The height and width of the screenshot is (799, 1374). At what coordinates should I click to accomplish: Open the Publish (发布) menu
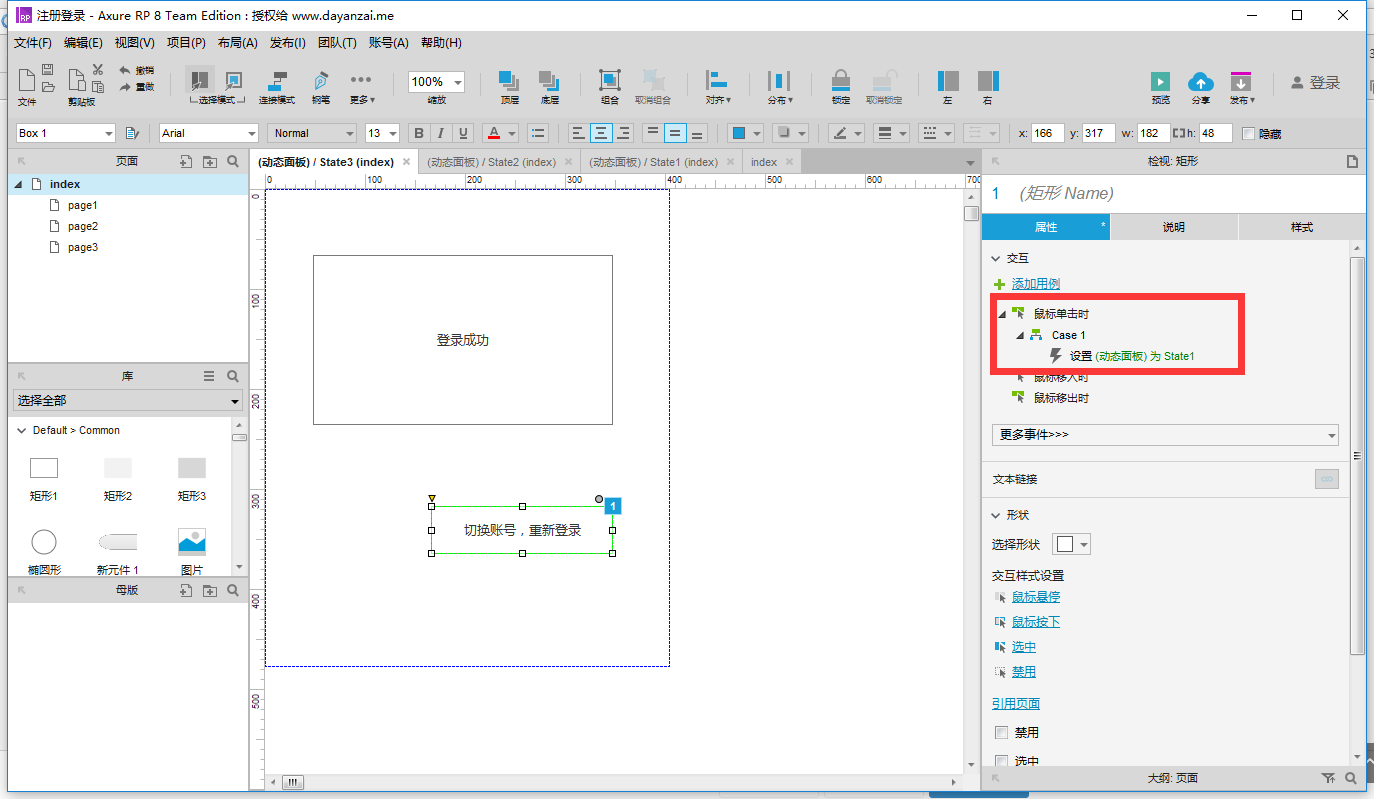tap(288, 43)
